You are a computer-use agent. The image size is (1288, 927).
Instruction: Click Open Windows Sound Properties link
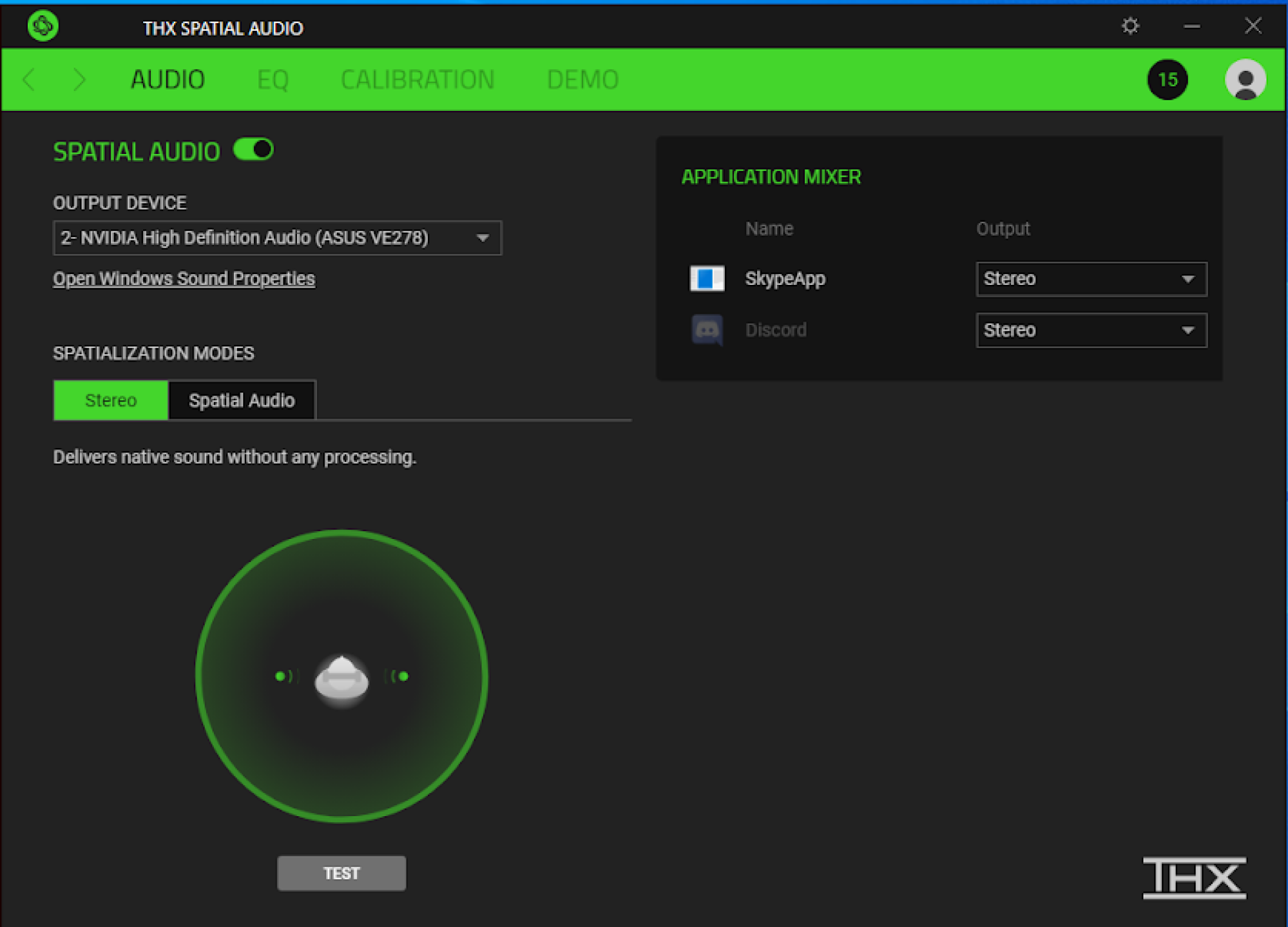184,278
